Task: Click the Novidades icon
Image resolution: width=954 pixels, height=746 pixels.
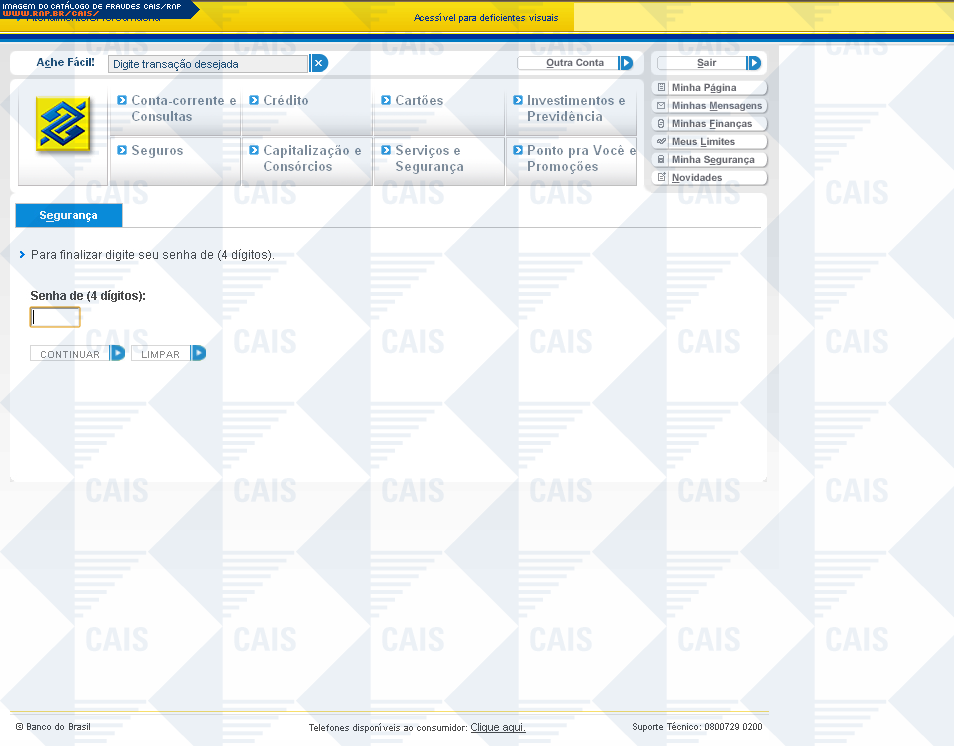Action: [661, 178]
